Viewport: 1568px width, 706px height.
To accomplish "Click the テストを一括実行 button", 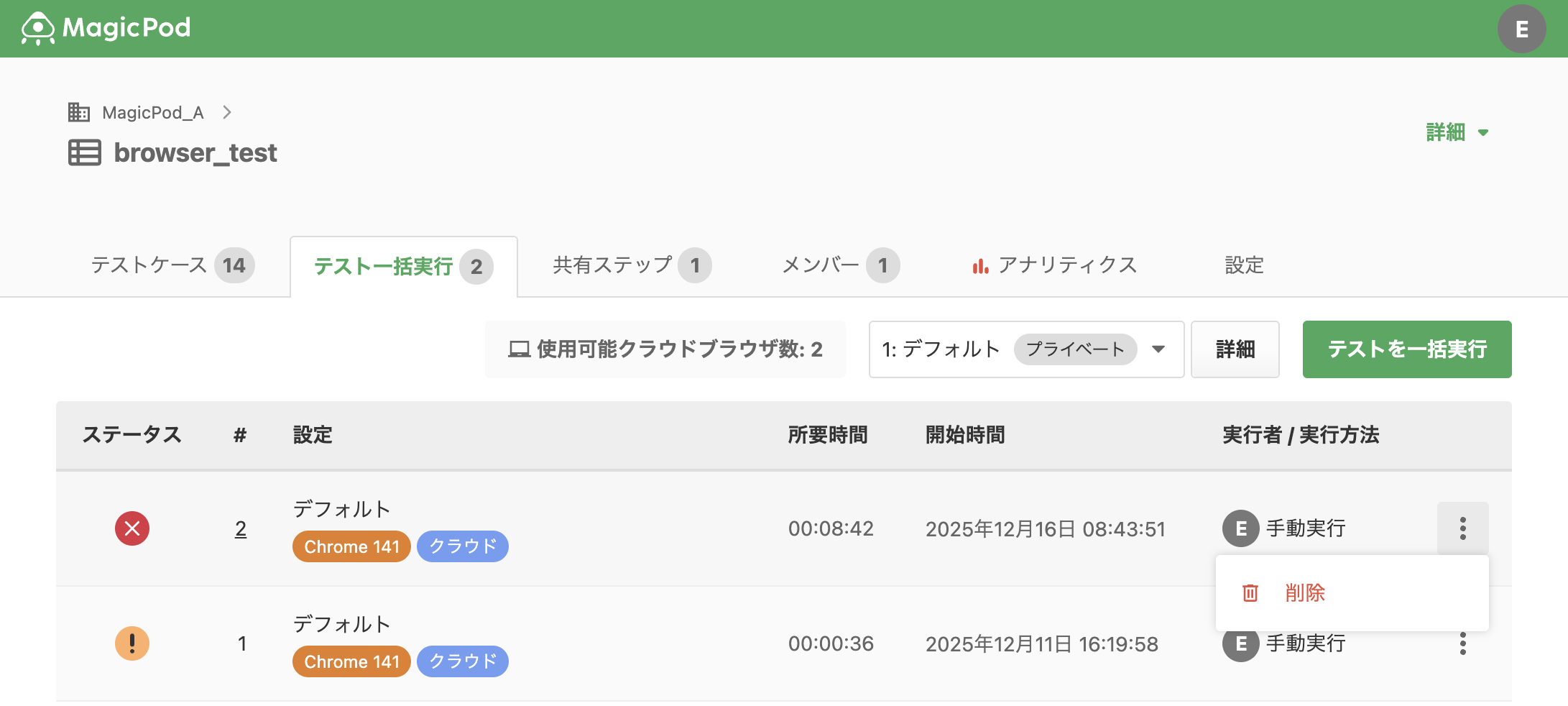I will point(1406,349).
